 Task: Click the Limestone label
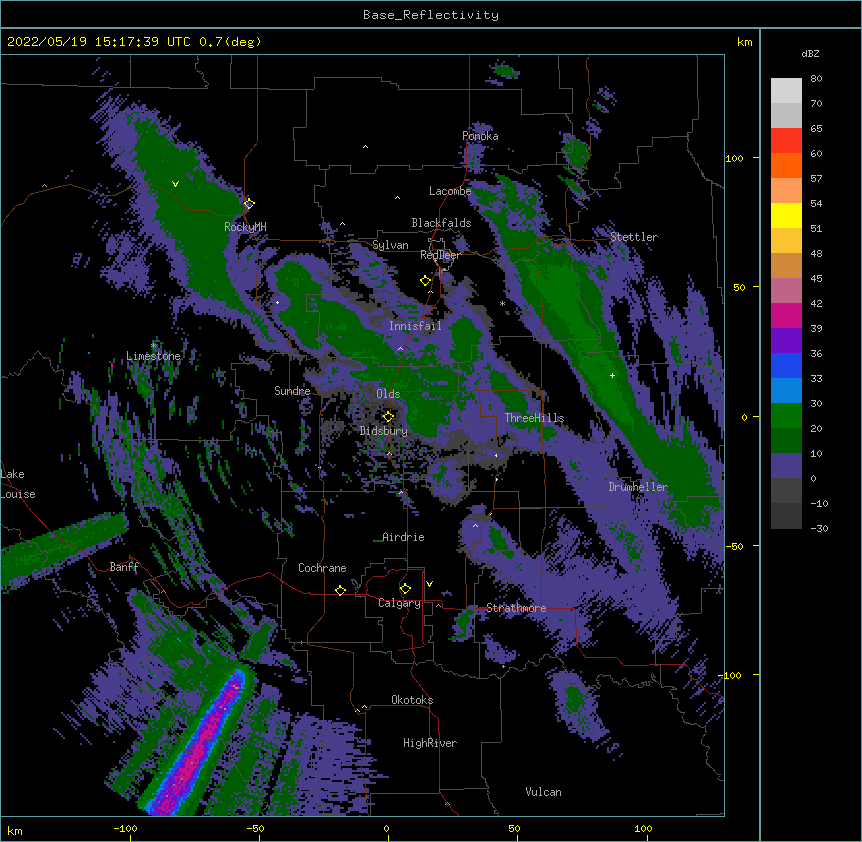153,356
